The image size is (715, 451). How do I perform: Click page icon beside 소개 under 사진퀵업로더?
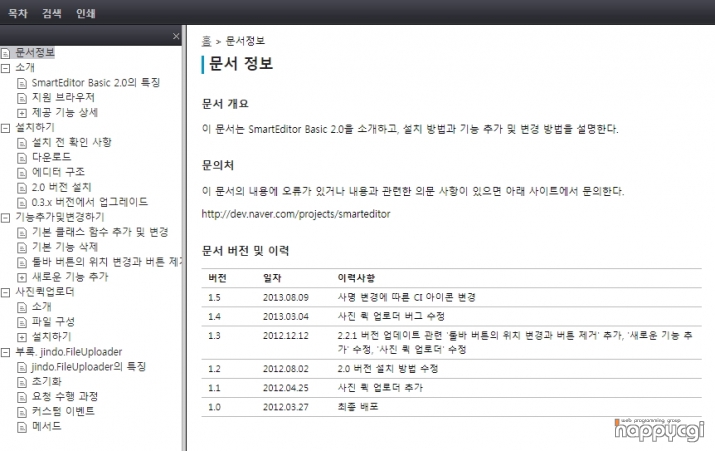22,308
